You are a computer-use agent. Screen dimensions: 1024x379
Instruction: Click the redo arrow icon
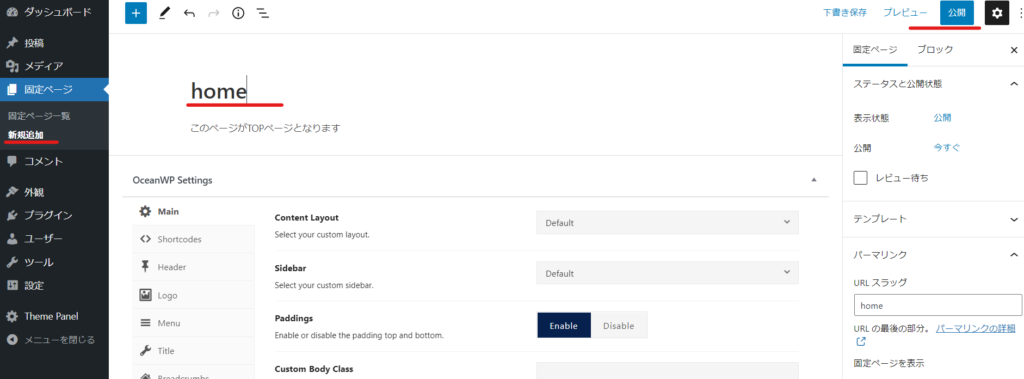coord(214,13)
